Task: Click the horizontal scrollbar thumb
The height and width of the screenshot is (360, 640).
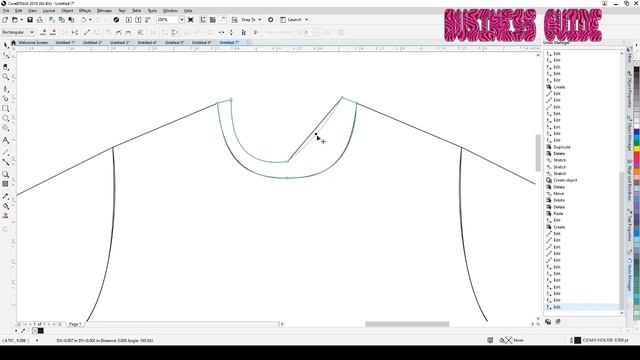Action: pos(407,324)
